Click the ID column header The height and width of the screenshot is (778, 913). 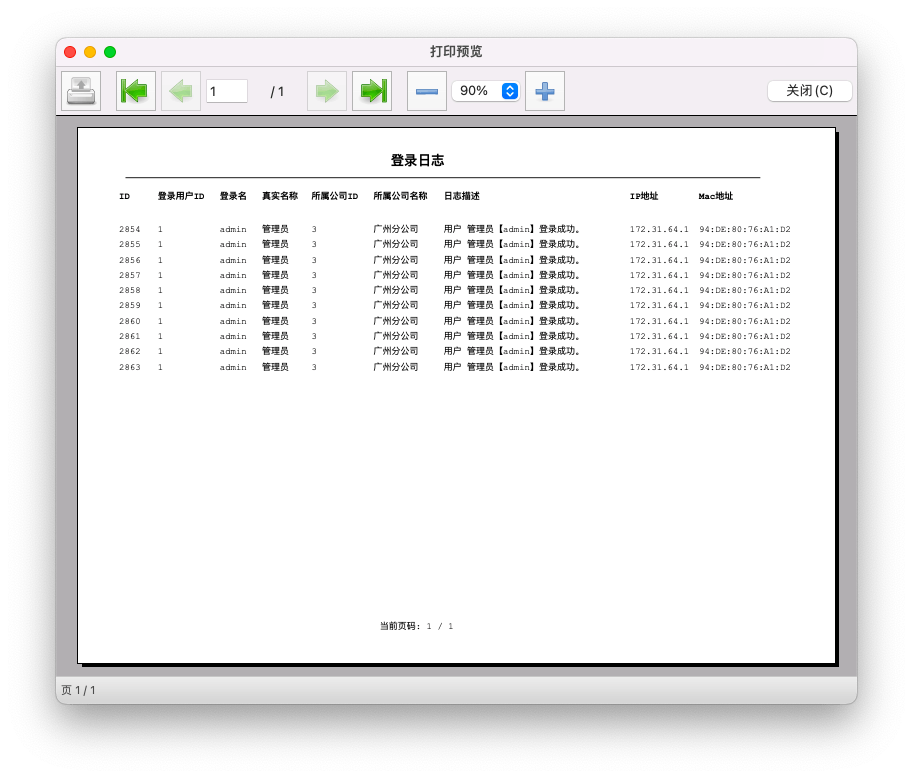pos(125,196)
